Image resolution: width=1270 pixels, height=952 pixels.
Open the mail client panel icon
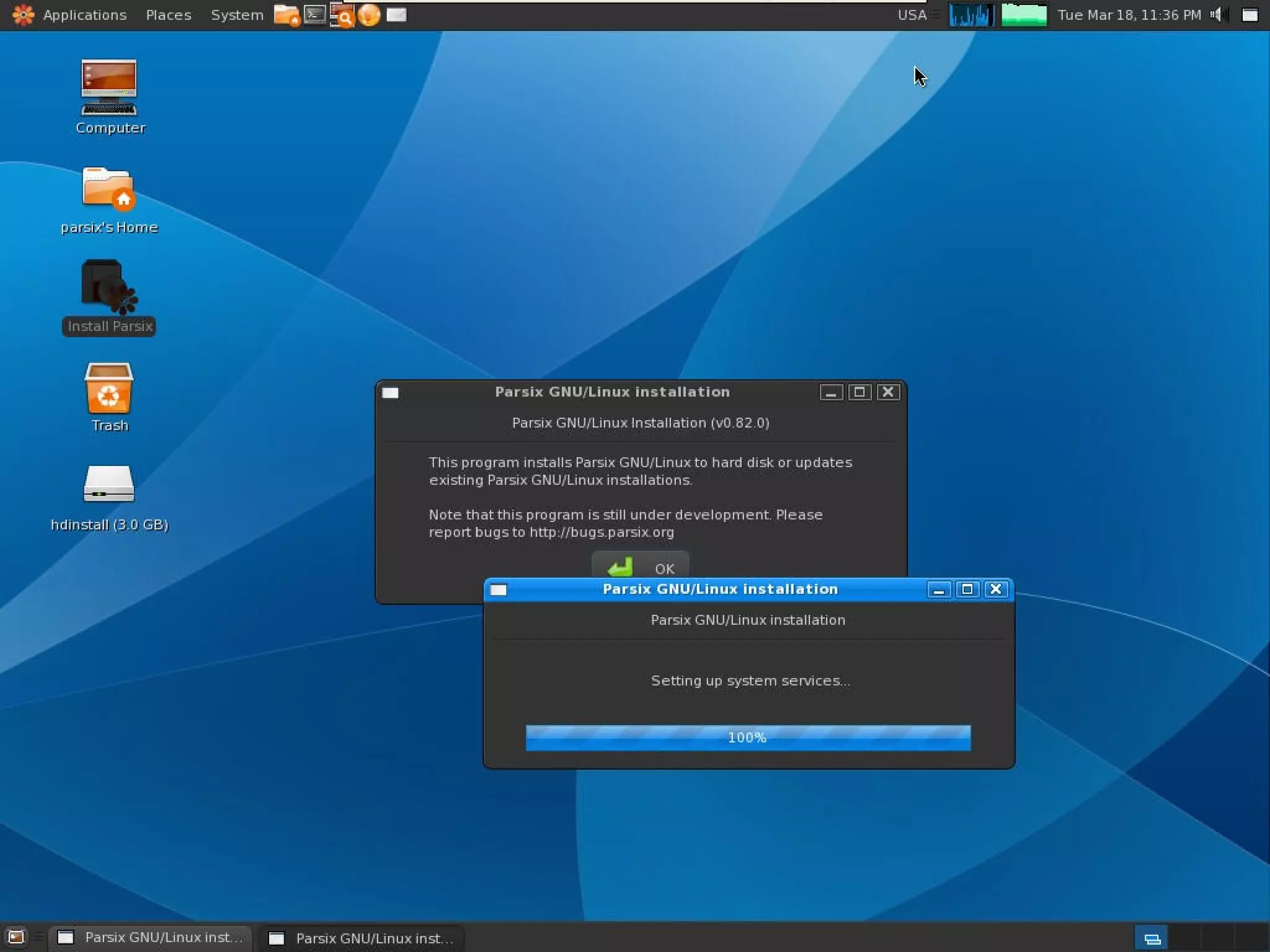pos(396,14)
